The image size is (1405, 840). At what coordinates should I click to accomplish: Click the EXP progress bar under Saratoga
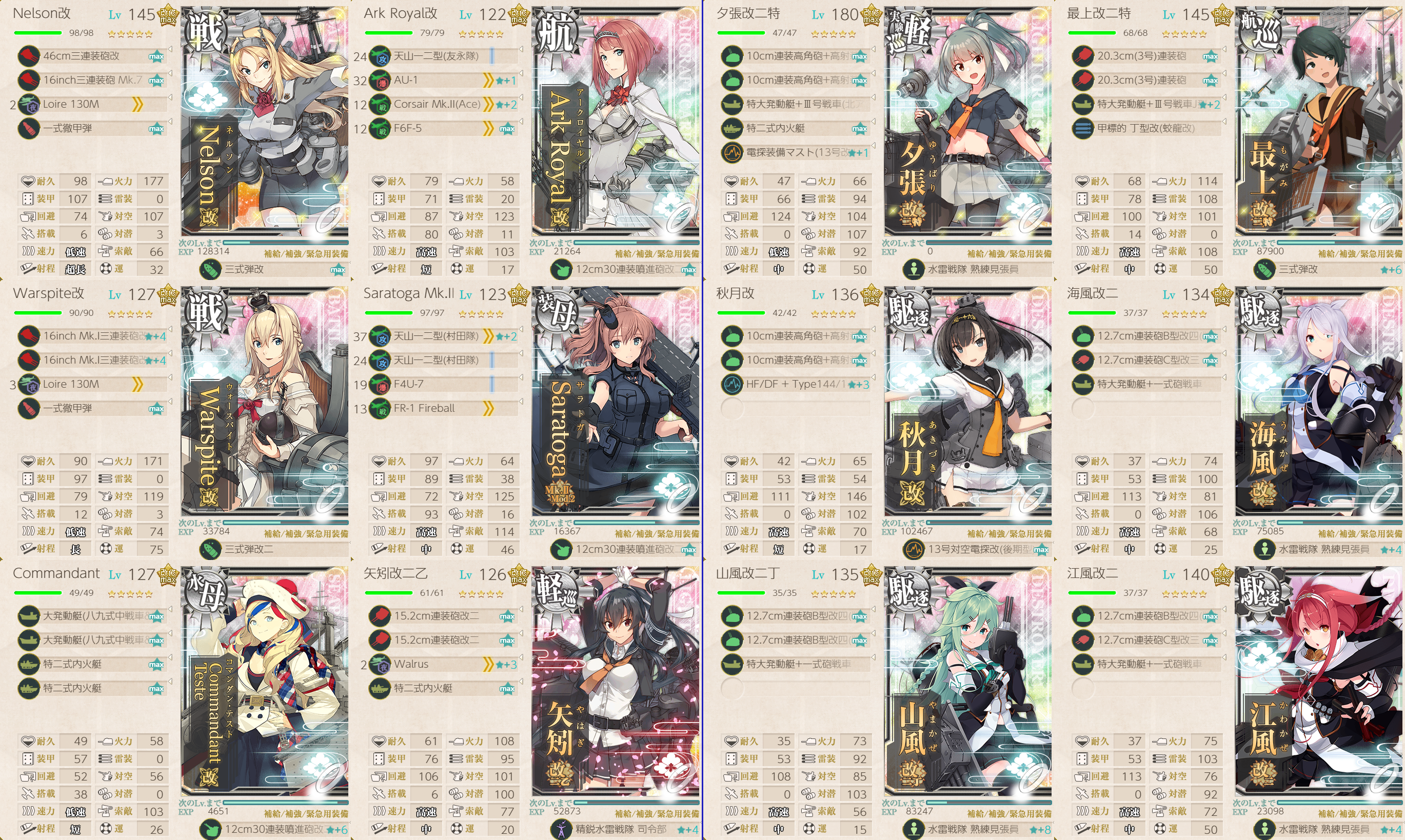tap(636, 522)
